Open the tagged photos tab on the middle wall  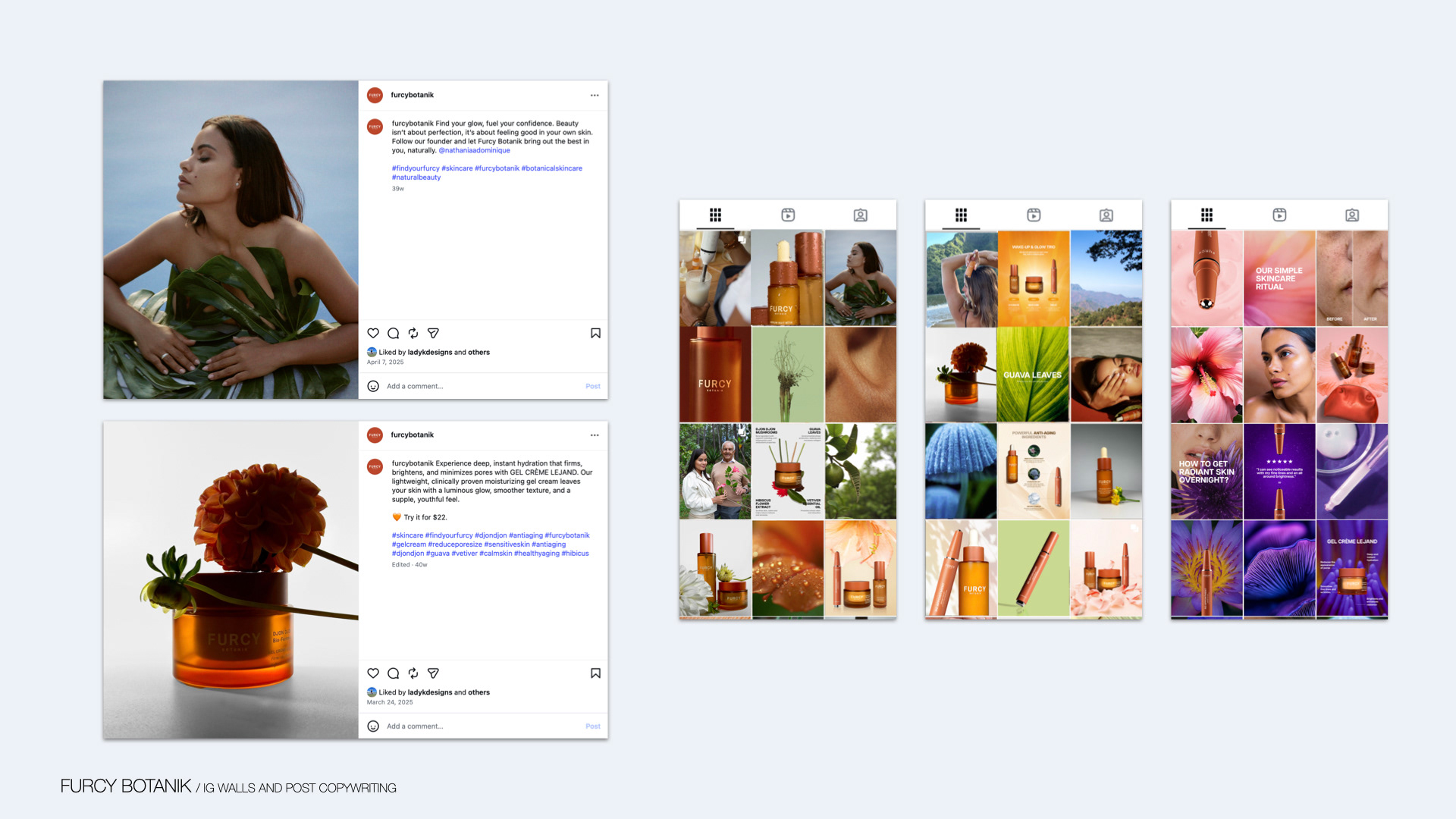point(1106,215)
